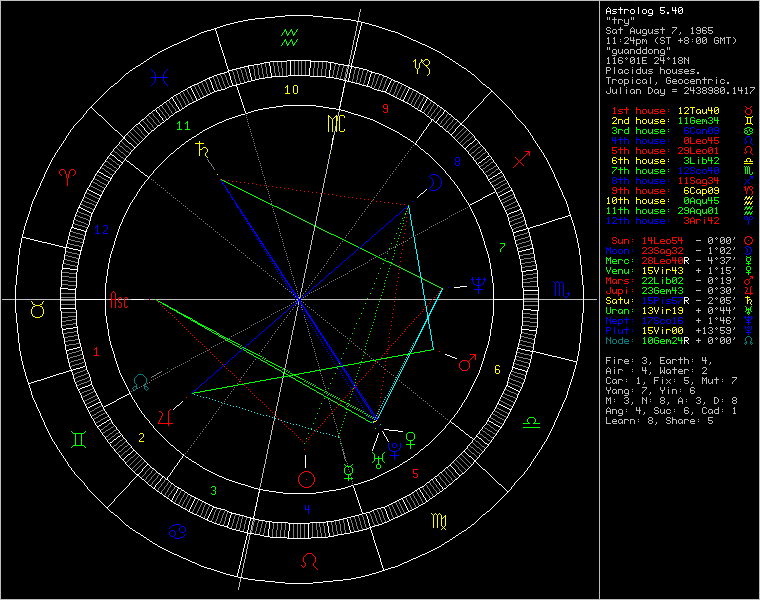Click the Uranus glyph in the wheel
Screen dimensions: 760x600
pyautogui.click(x=378, y=459)
